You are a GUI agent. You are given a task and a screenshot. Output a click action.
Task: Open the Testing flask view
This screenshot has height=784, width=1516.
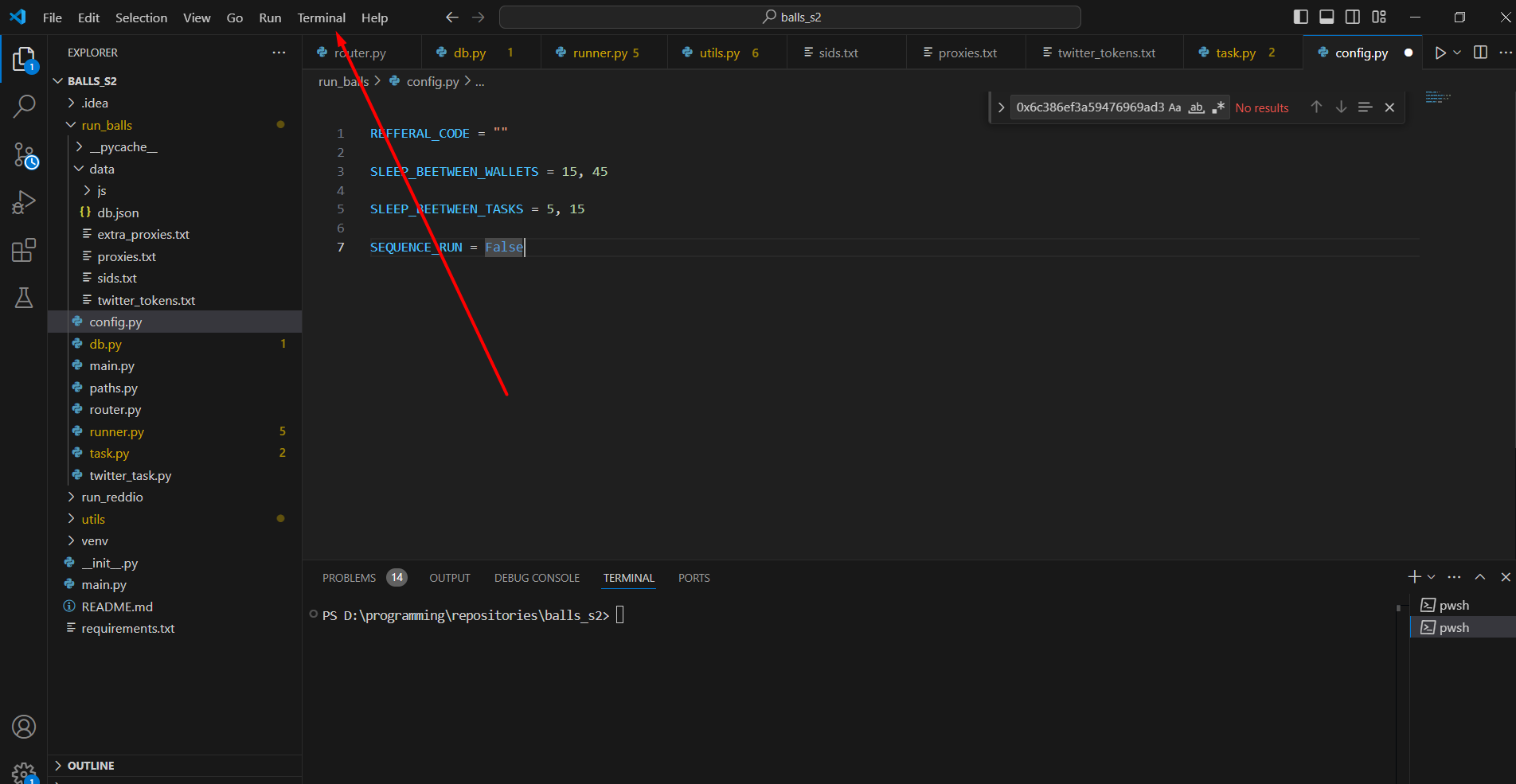(24, 298)
